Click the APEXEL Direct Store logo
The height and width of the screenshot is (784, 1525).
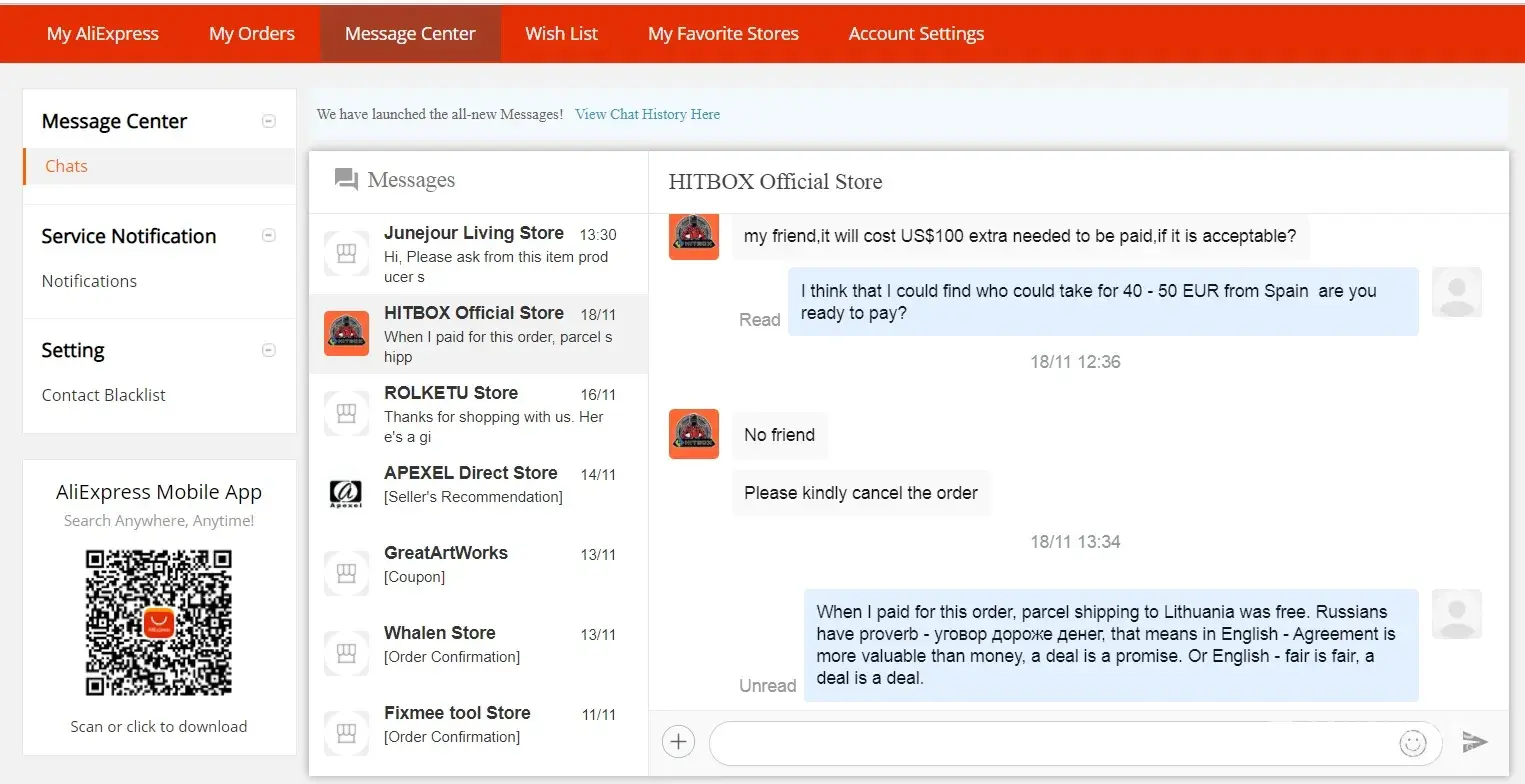(346, 493)
